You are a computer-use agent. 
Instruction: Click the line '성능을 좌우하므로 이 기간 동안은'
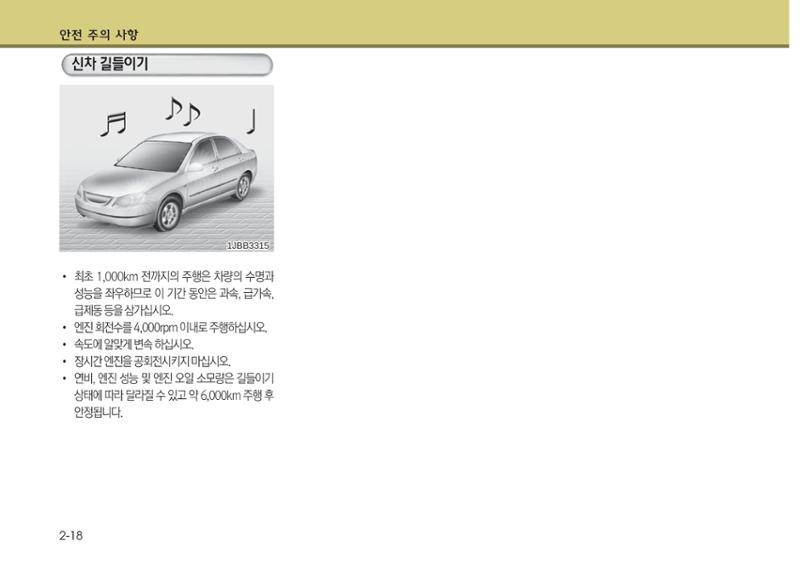174,293
